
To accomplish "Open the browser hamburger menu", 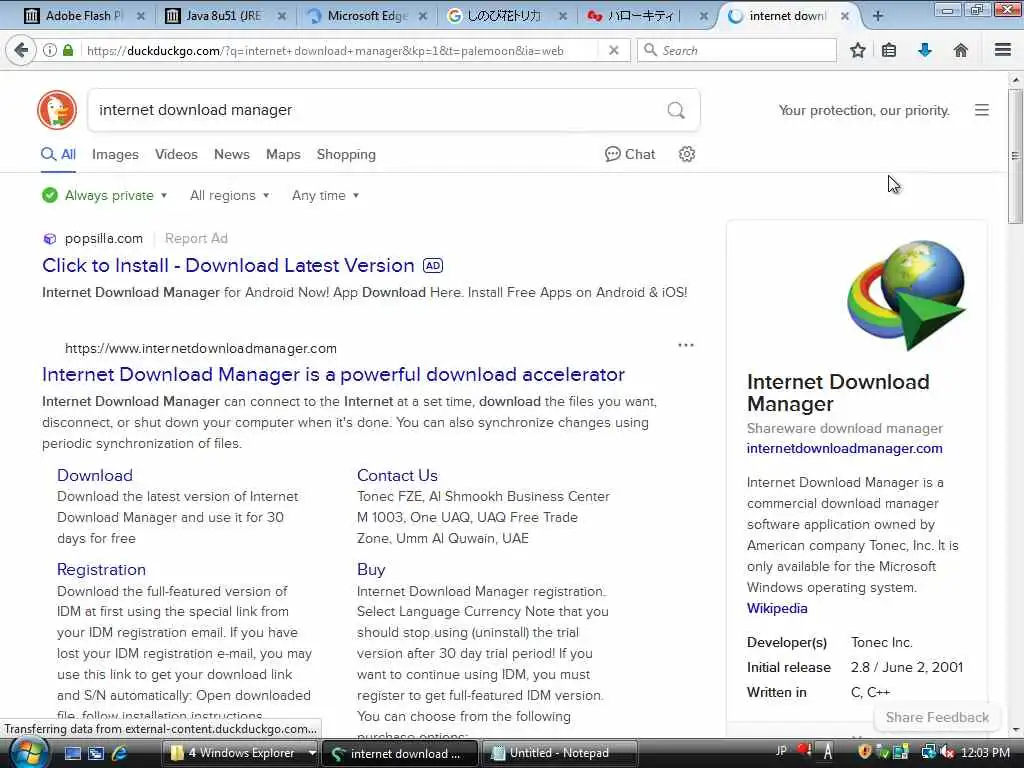I will [1003, 50].
